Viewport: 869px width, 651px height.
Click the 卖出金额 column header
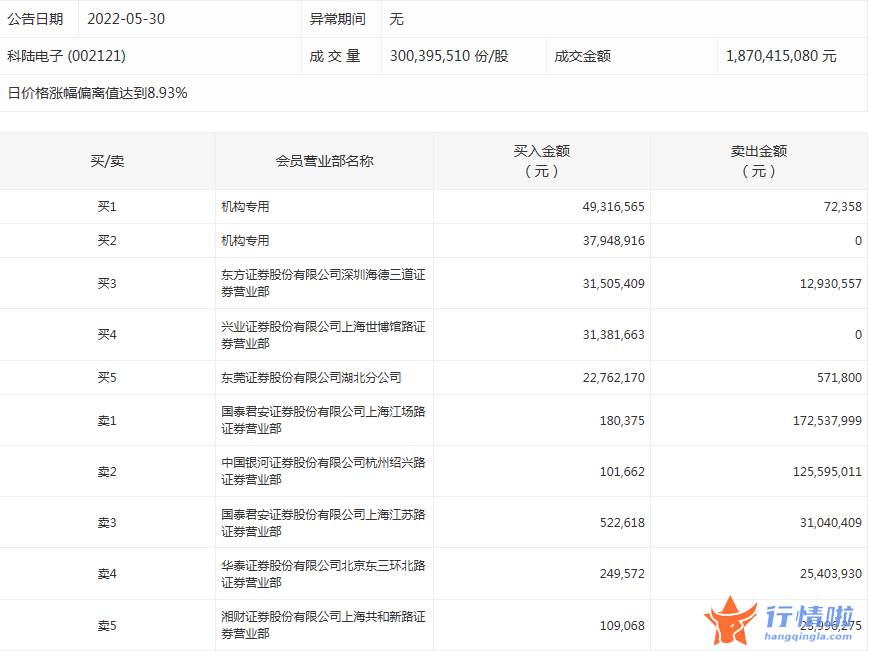pyautogui.click(x=759, y=161)
